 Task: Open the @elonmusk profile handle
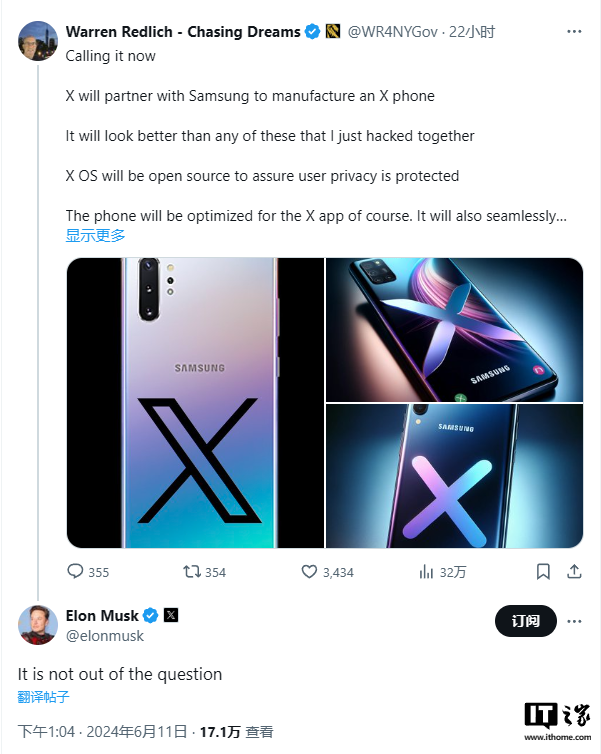click(105, 636)
